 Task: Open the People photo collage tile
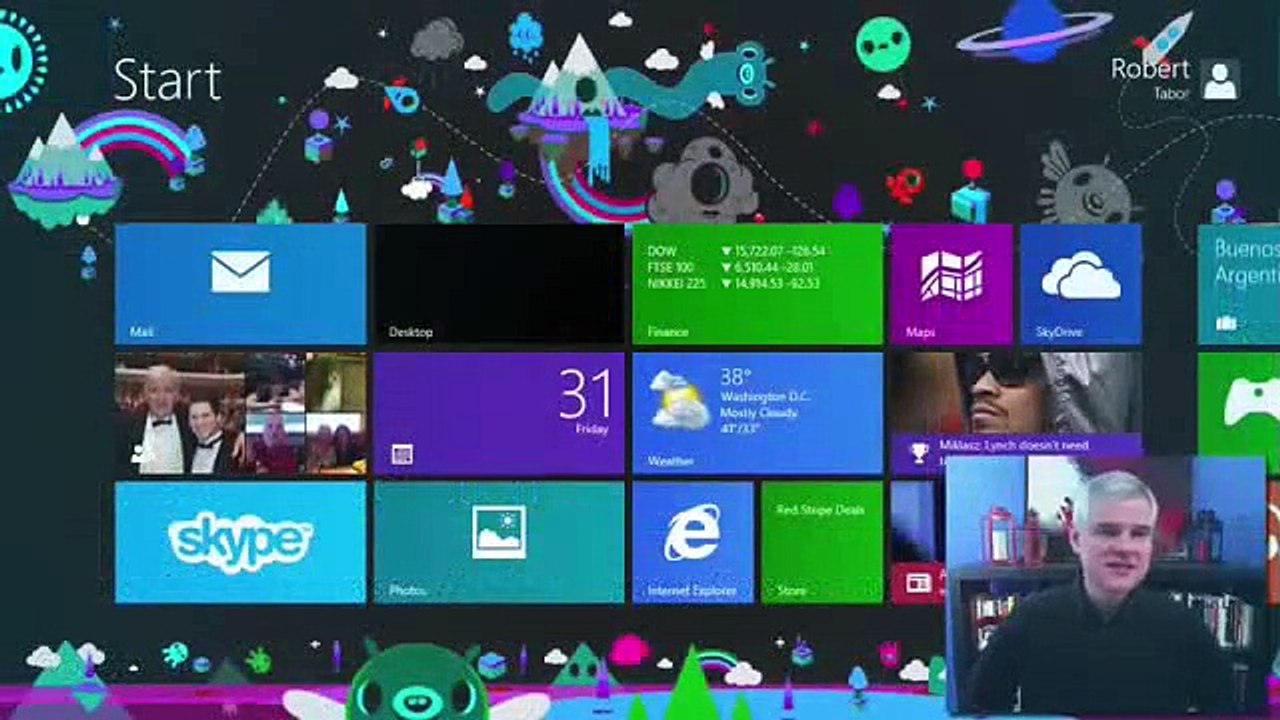(240, 413)
